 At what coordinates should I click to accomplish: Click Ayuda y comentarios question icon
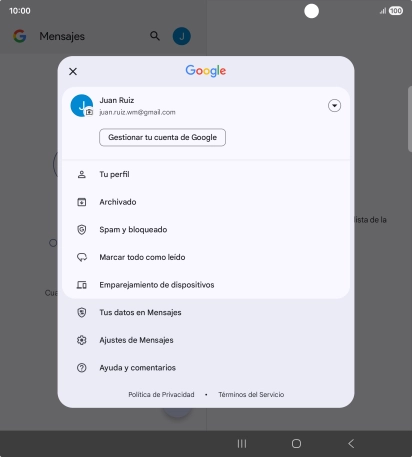[82, 368]
